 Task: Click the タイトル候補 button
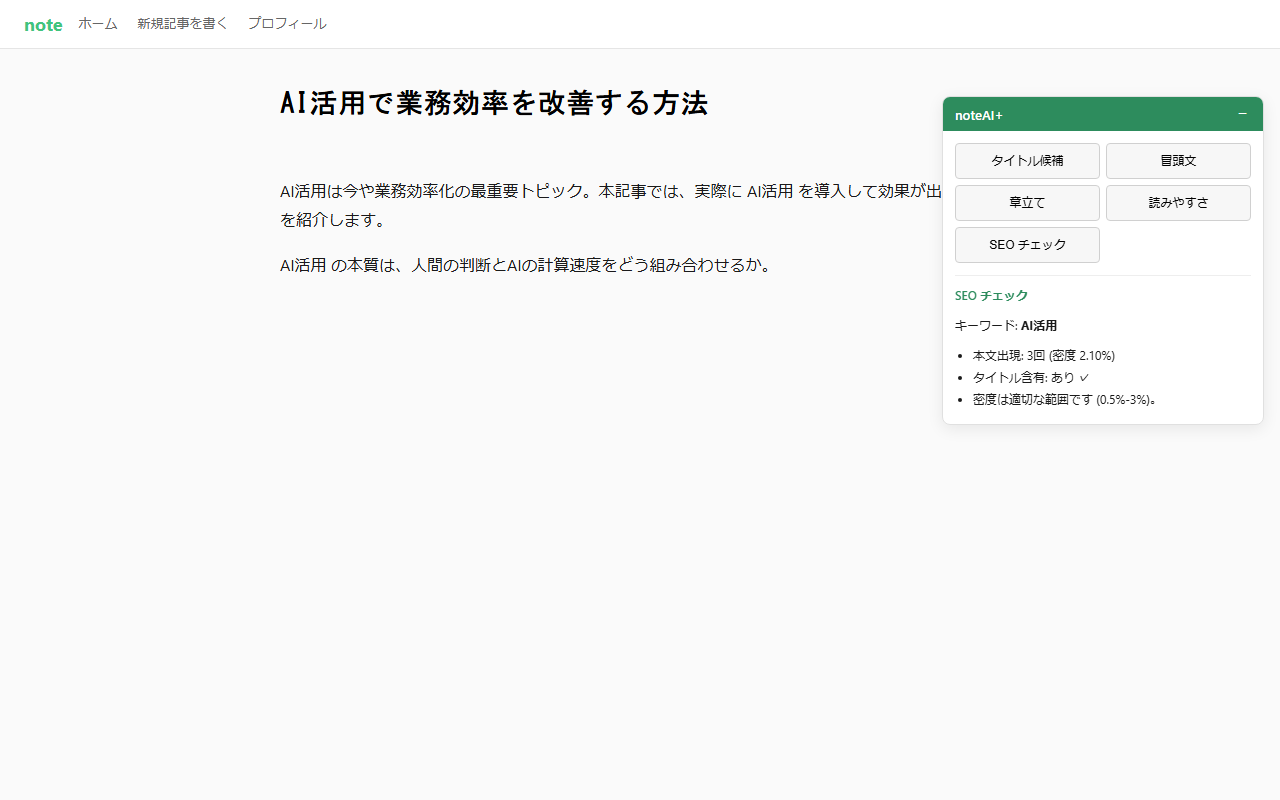1027,161
